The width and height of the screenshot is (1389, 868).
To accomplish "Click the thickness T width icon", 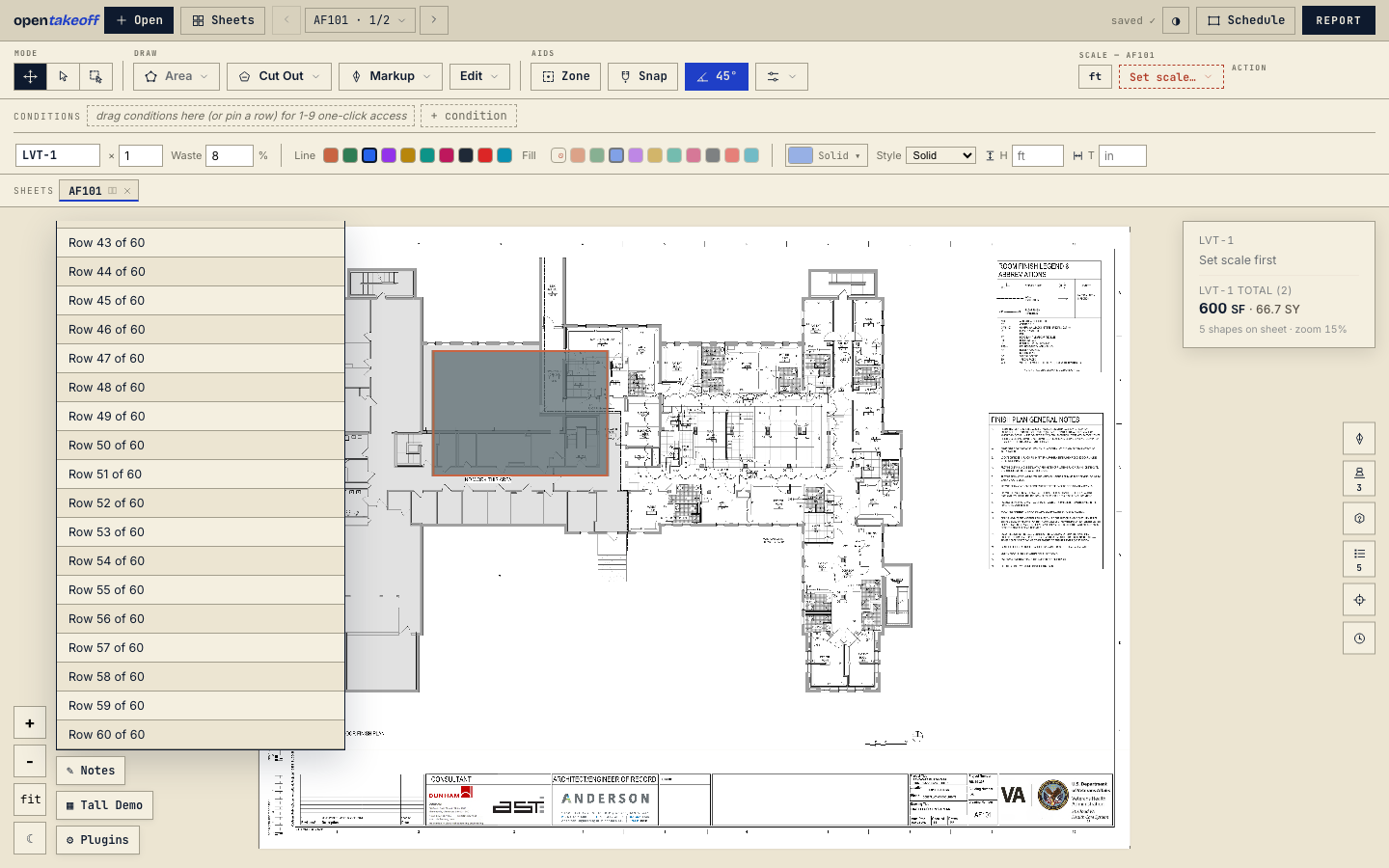I will (1077, 155).
